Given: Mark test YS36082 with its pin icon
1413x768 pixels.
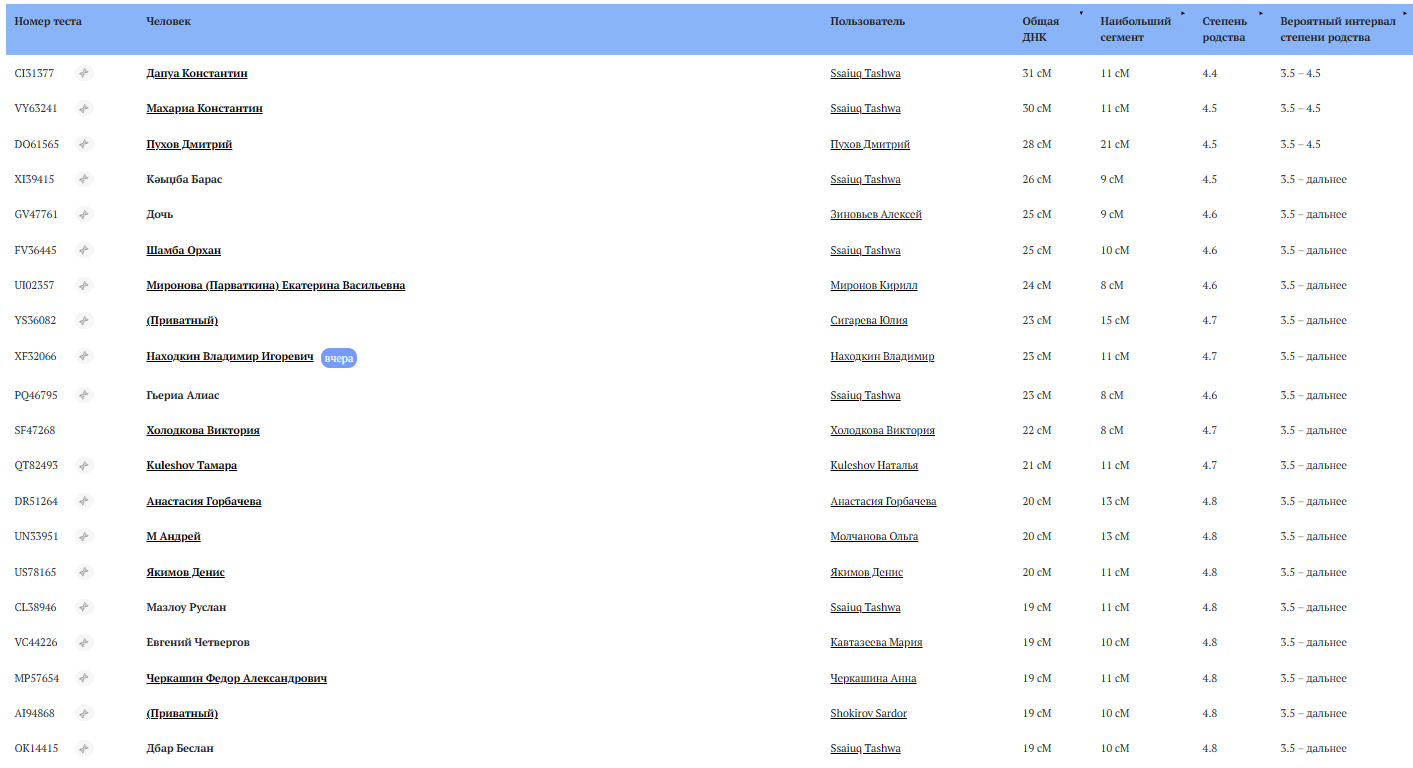Looking at the screenshot, I should click(85, 320).
